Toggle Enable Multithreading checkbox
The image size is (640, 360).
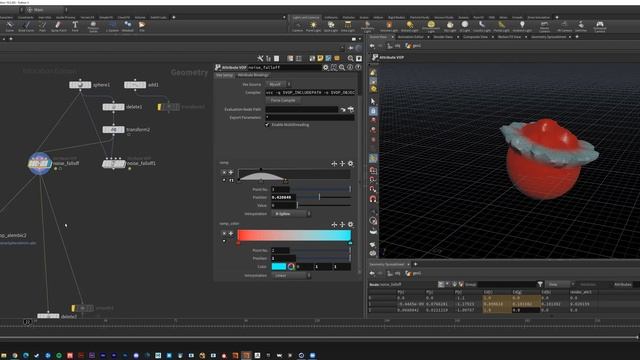click(267, 124)
